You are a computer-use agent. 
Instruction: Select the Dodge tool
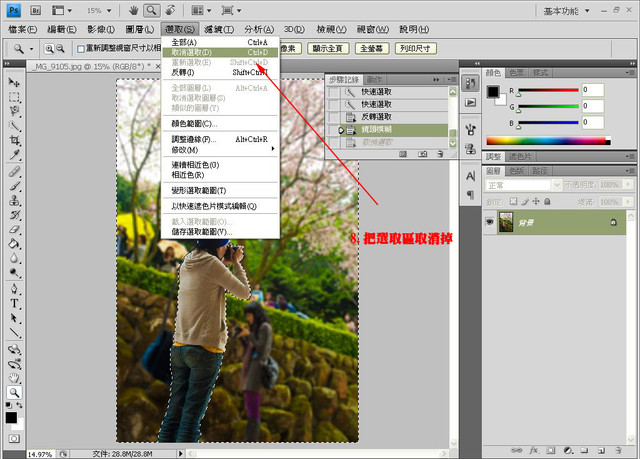click(x=14, y=273)
